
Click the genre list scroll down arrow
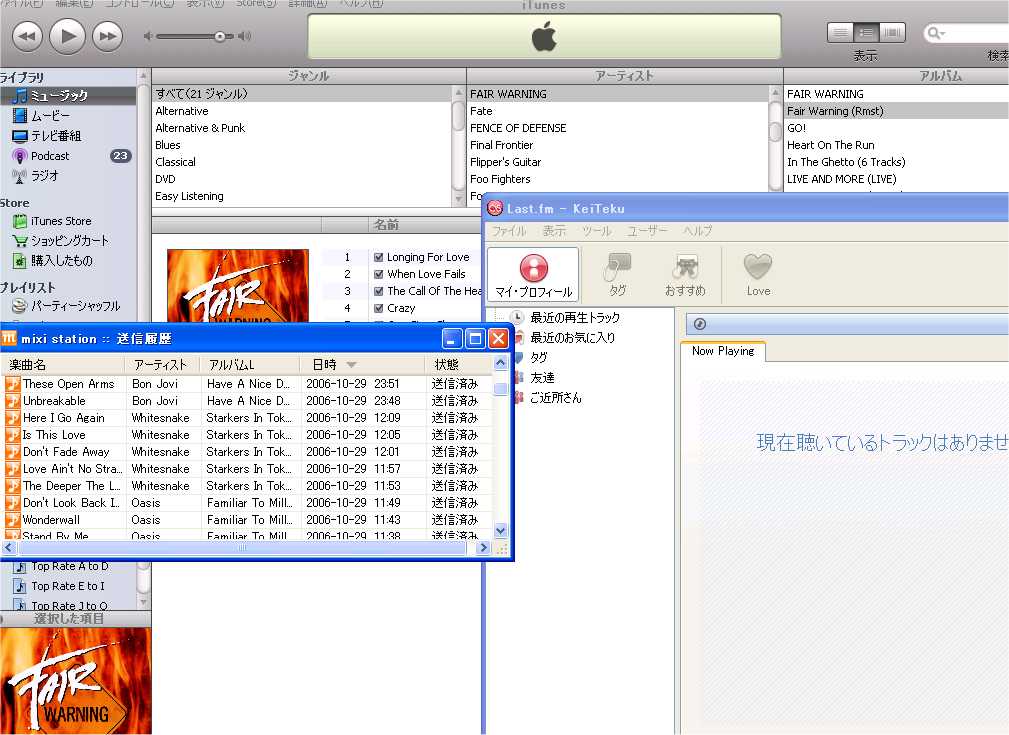458,199
